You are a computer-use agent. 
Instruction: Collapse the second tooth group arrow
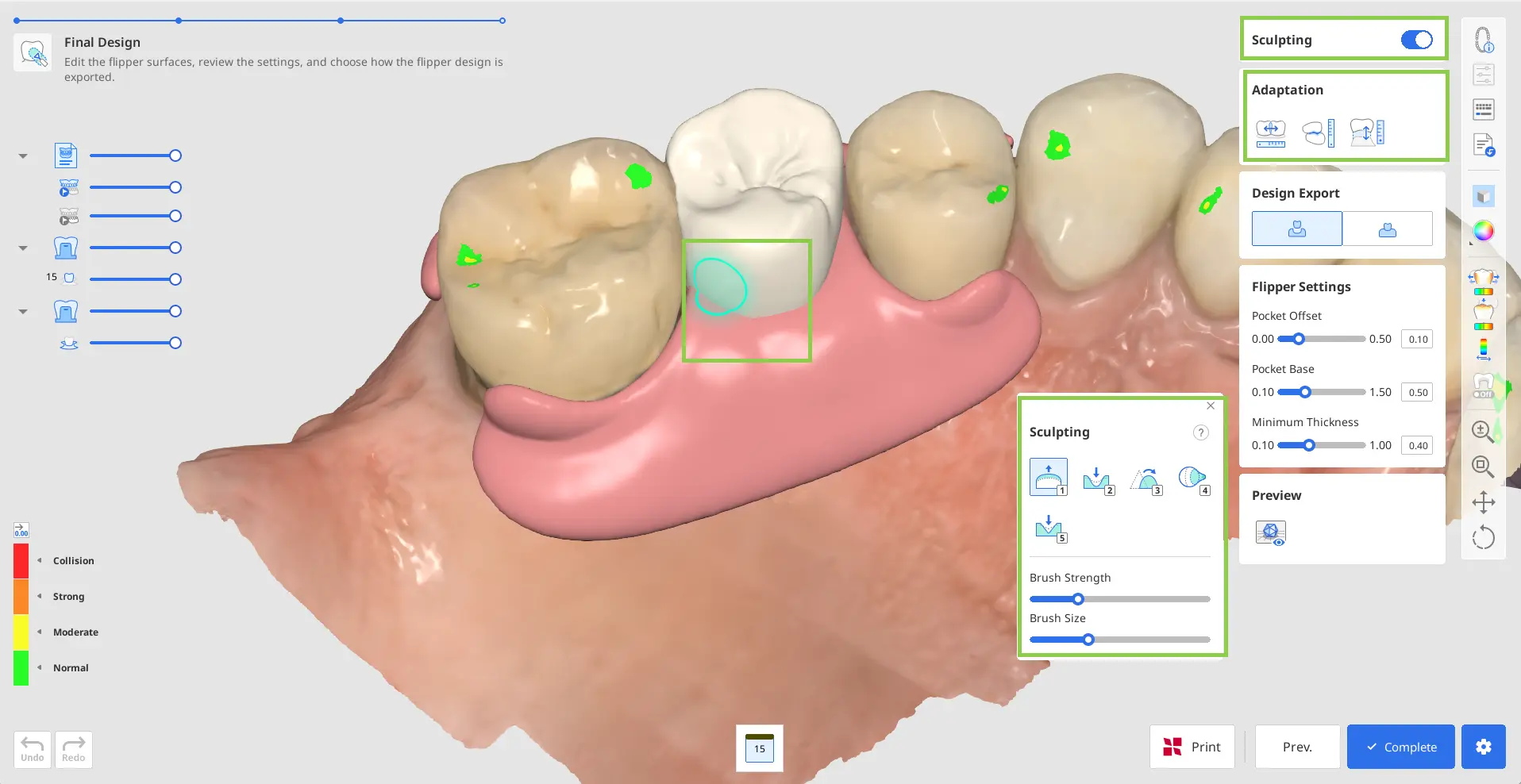click(23, 312)
